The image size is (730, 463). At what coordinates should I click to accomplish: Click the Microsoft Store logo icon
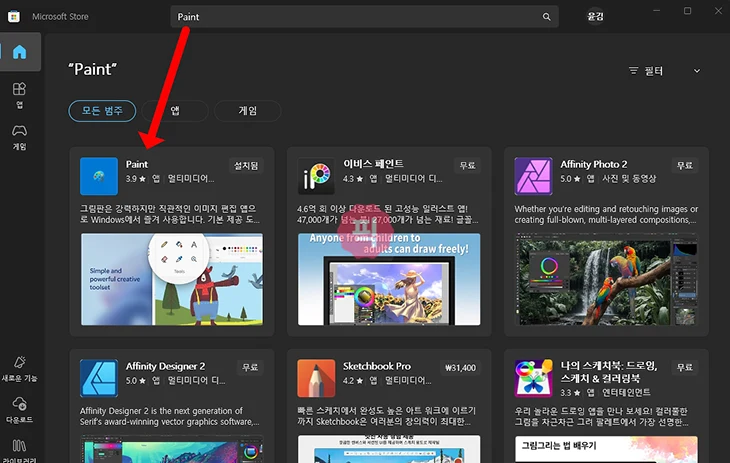14,17
